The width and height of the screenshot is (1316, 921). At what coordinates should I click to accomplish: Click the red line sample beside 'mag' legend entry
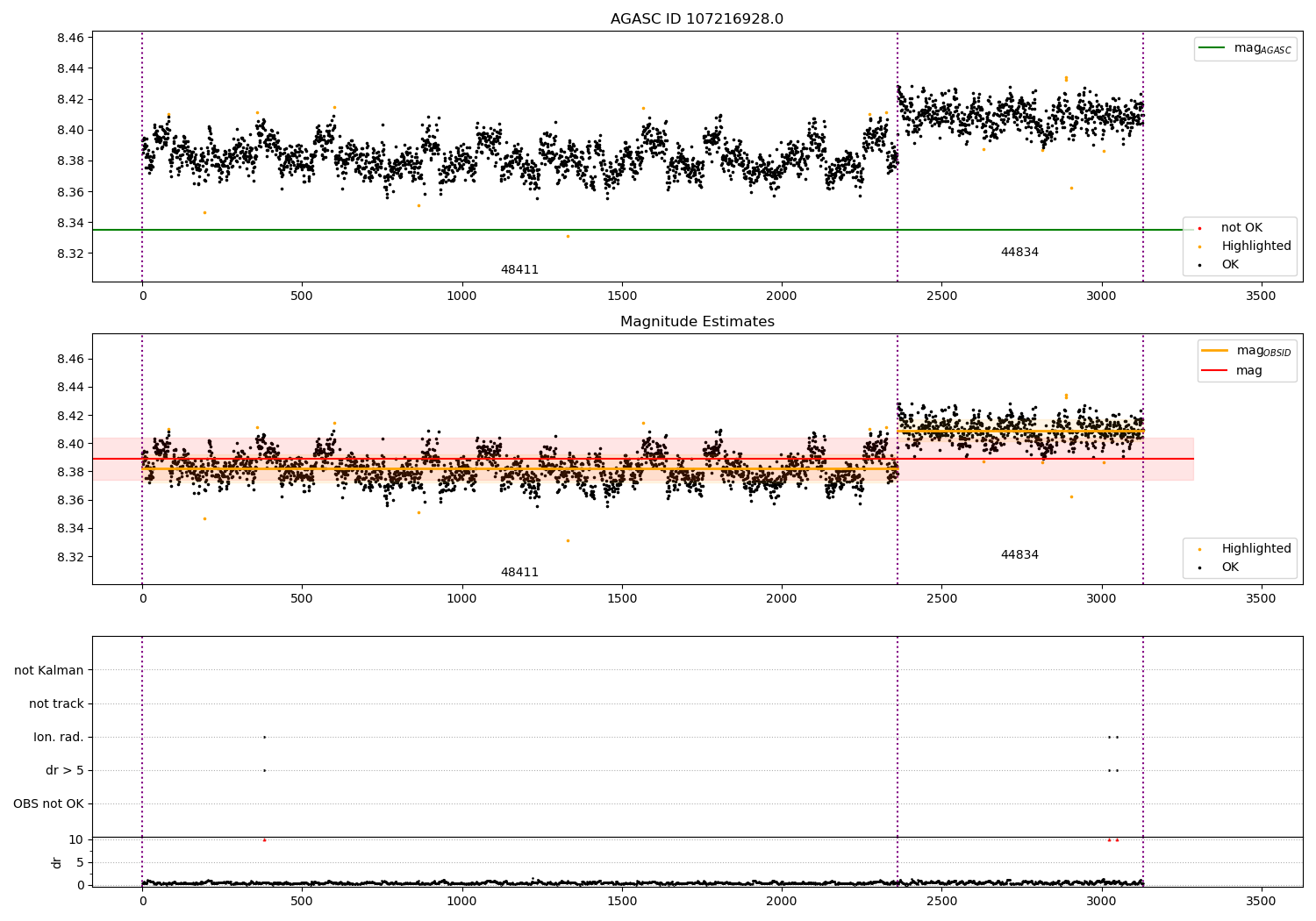pyautogui.click(x=1214, y=371)
